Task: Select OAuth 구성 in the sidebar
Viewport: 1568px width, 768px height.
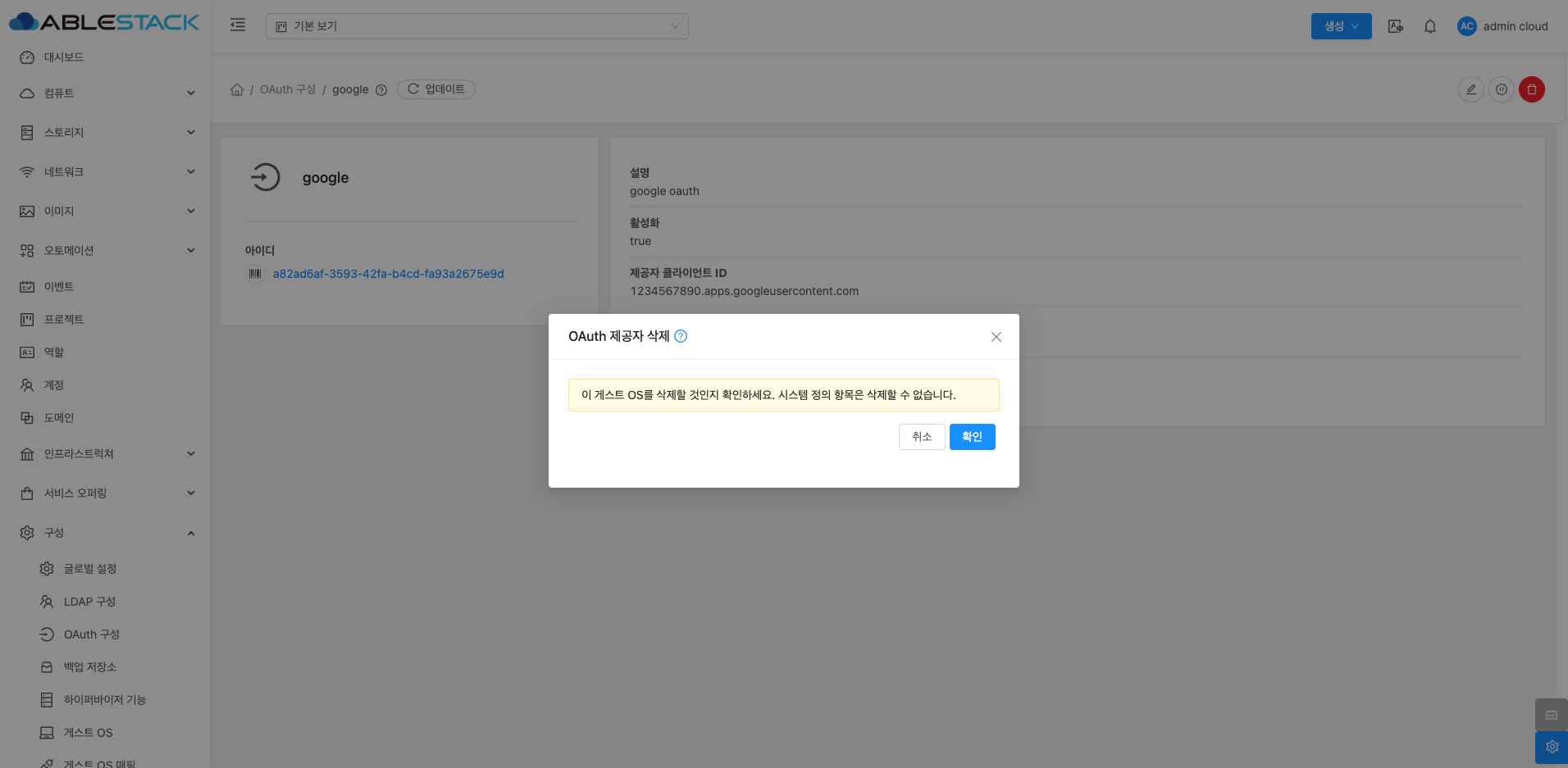Action: [x=105, y=634]
